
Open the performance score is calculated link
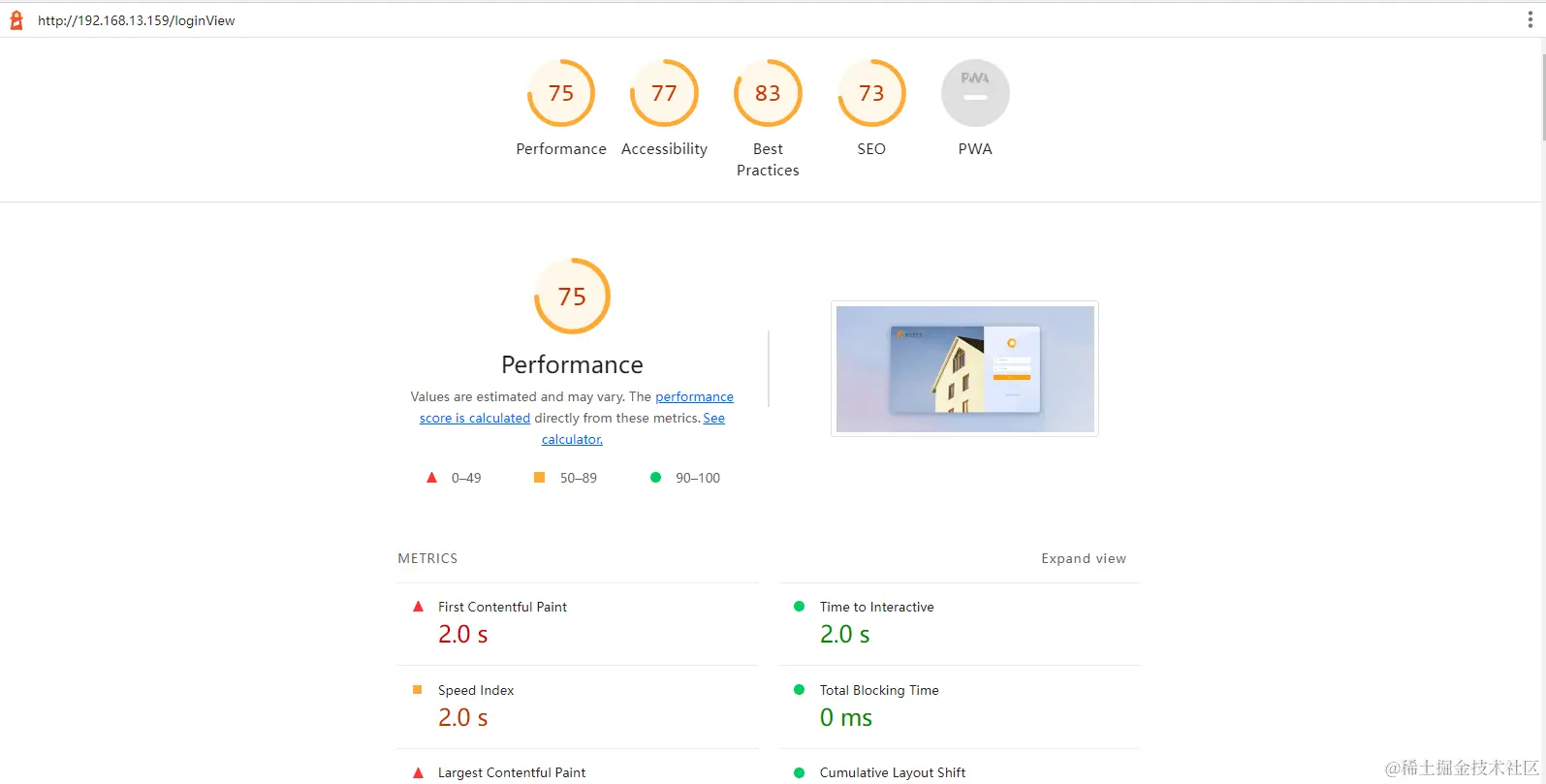577,407
